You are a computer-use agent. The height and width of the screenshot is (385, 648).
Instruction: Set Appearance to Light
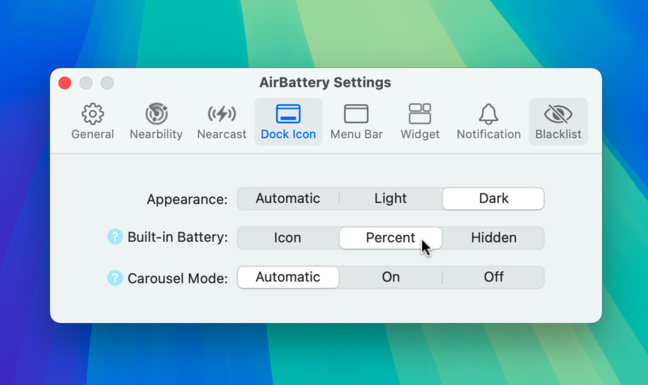(391, 199)
